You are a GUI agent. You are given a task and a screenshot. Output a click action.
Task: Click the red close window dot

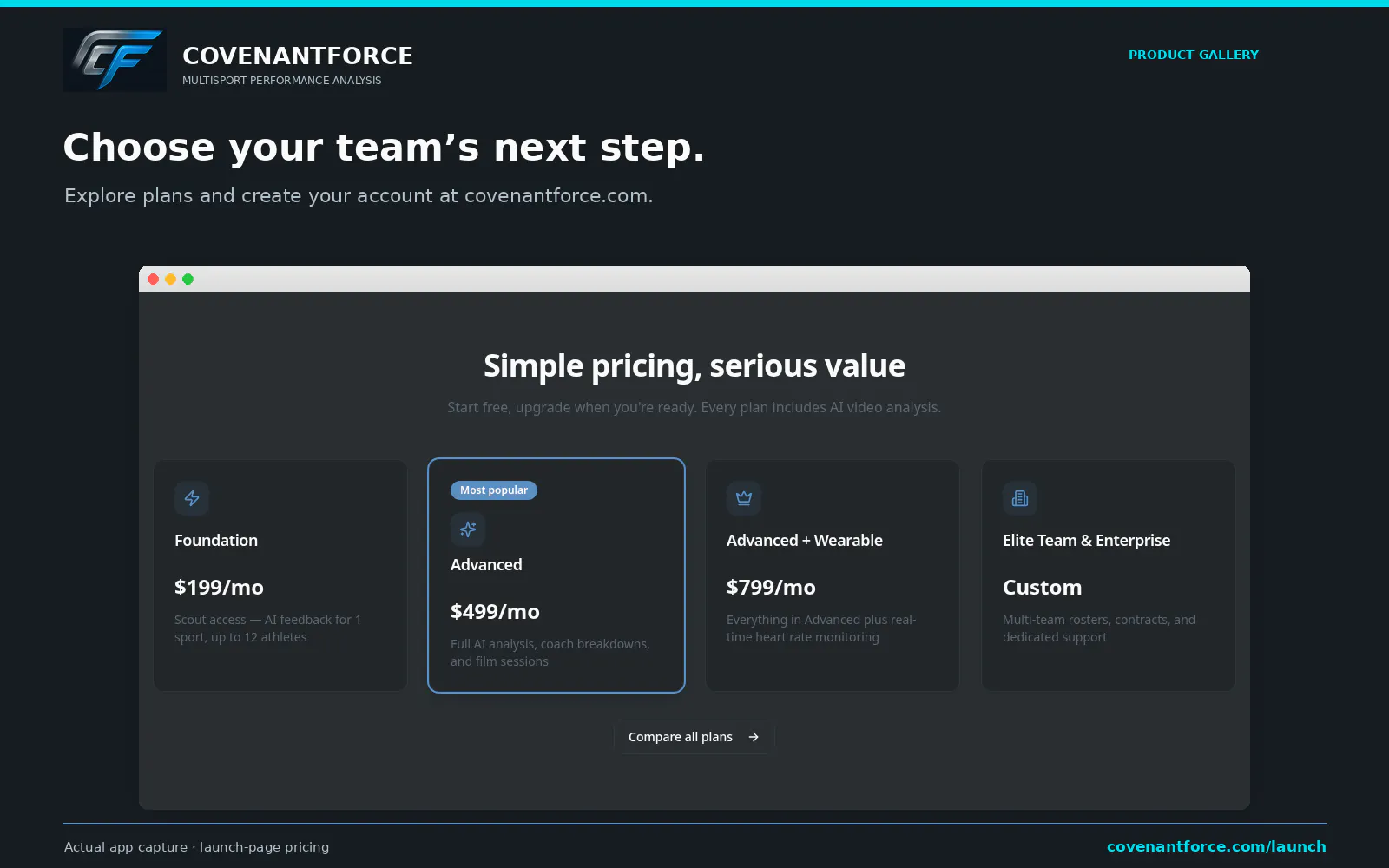pos(153,279)
